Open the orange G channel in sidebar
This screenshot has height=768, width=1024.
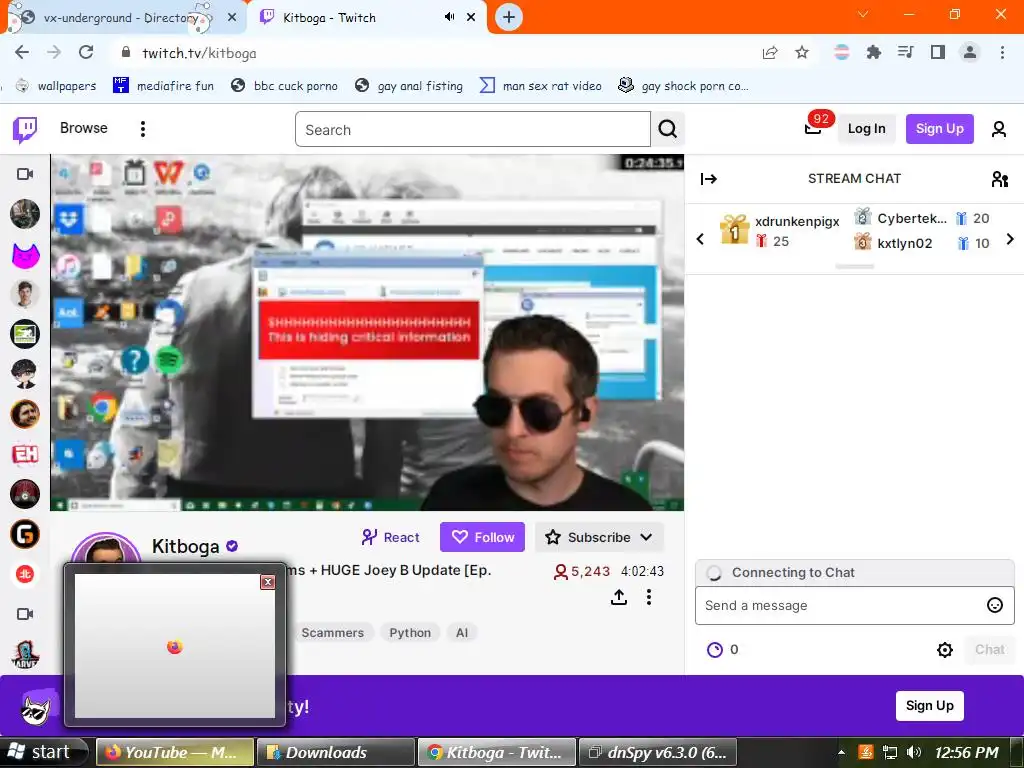25,534
